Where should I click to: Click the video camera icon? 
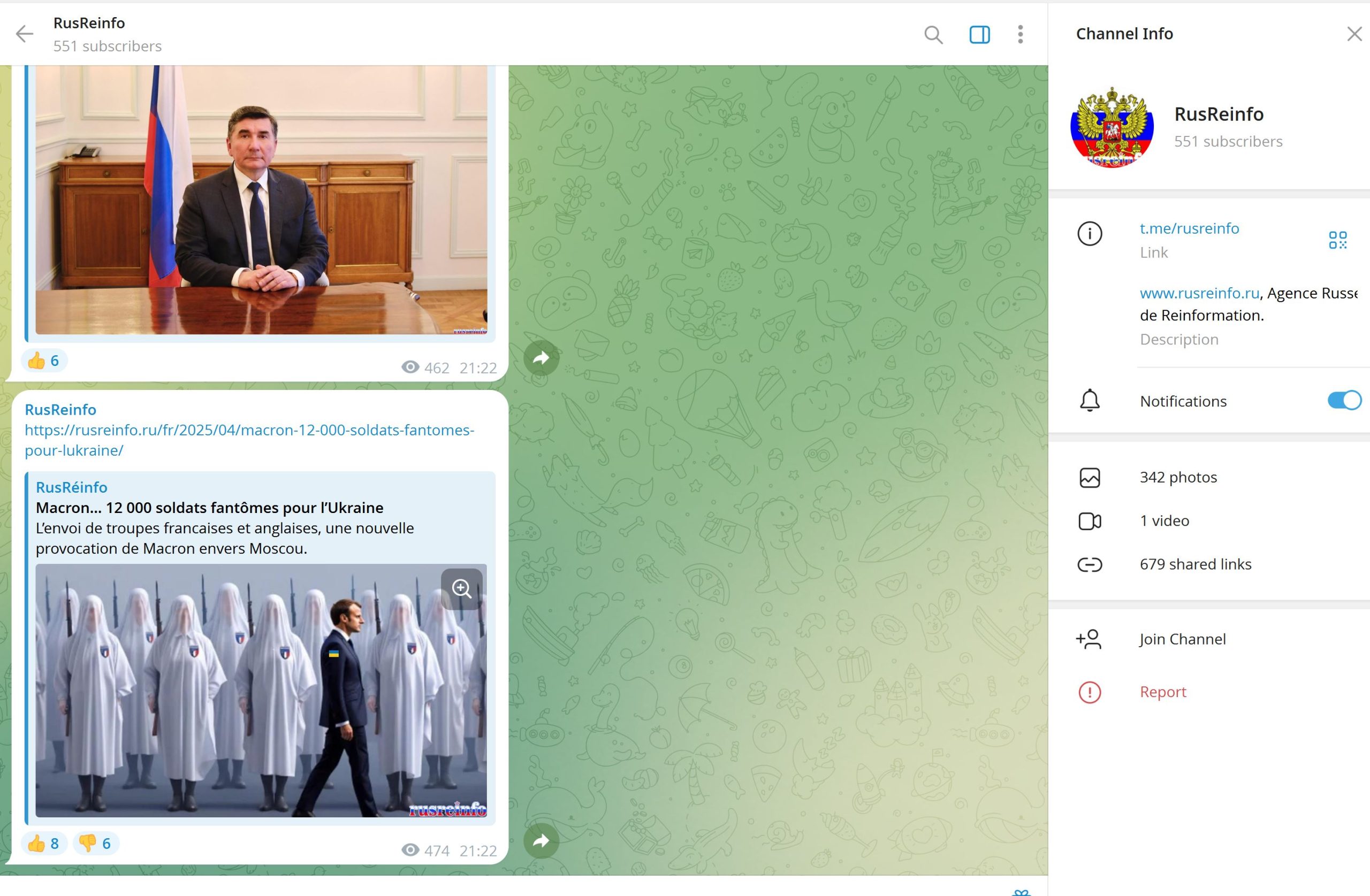click(1090, 522)
